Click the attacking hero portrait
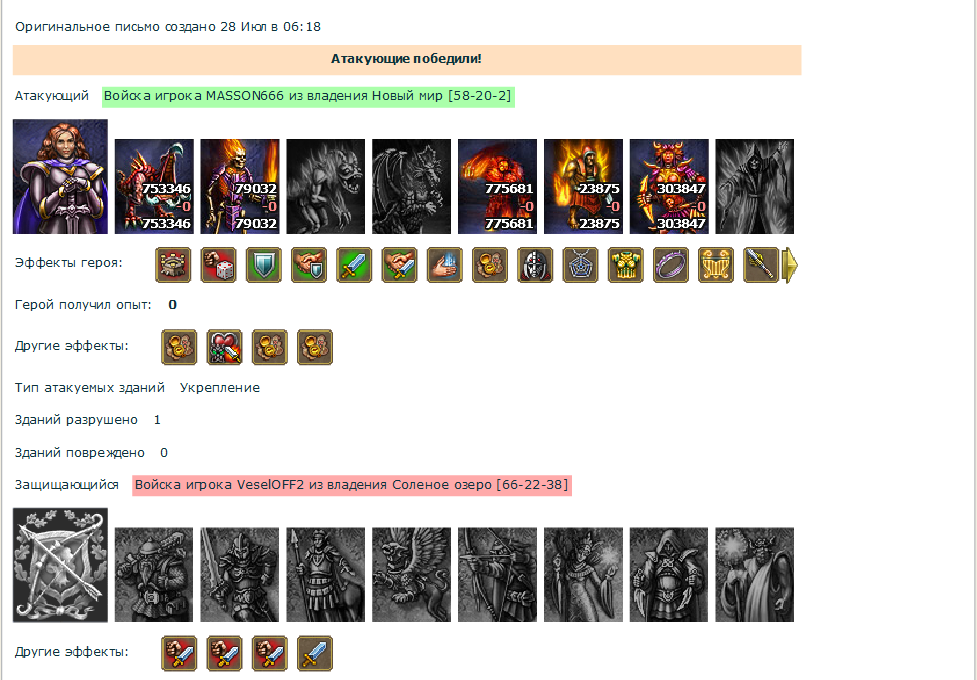The image size is (977, 680). click(60, 177)
